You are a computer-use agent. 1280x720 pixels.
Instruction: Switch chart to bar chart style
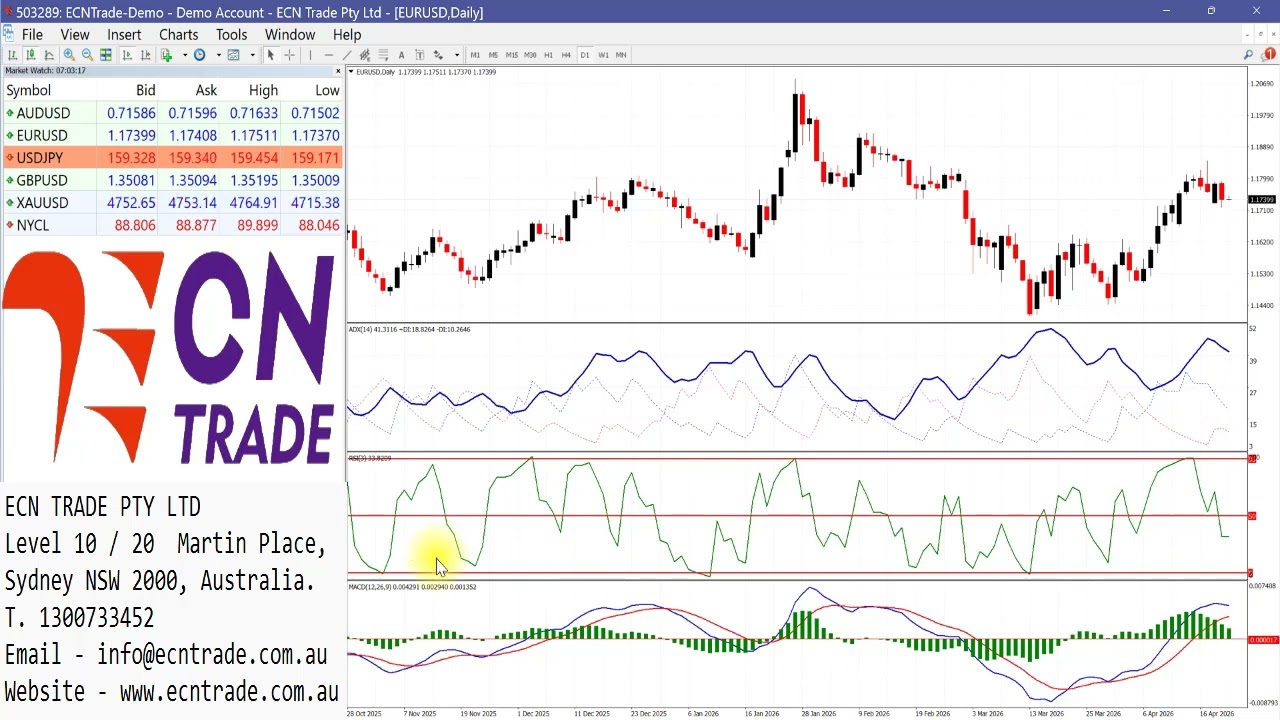tap(12, 55)
